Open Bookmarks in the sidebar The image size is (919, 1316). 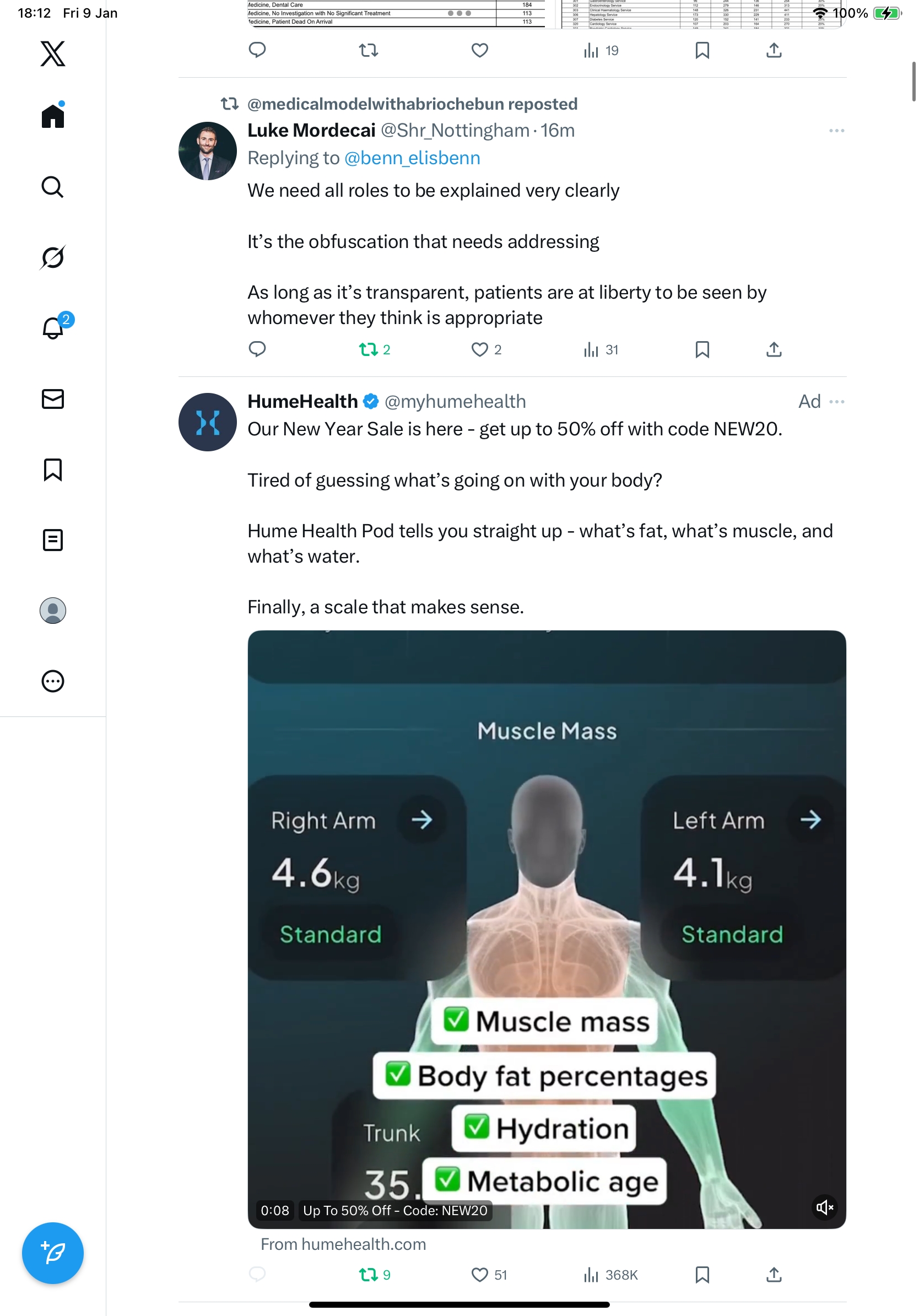coord(53,470)
